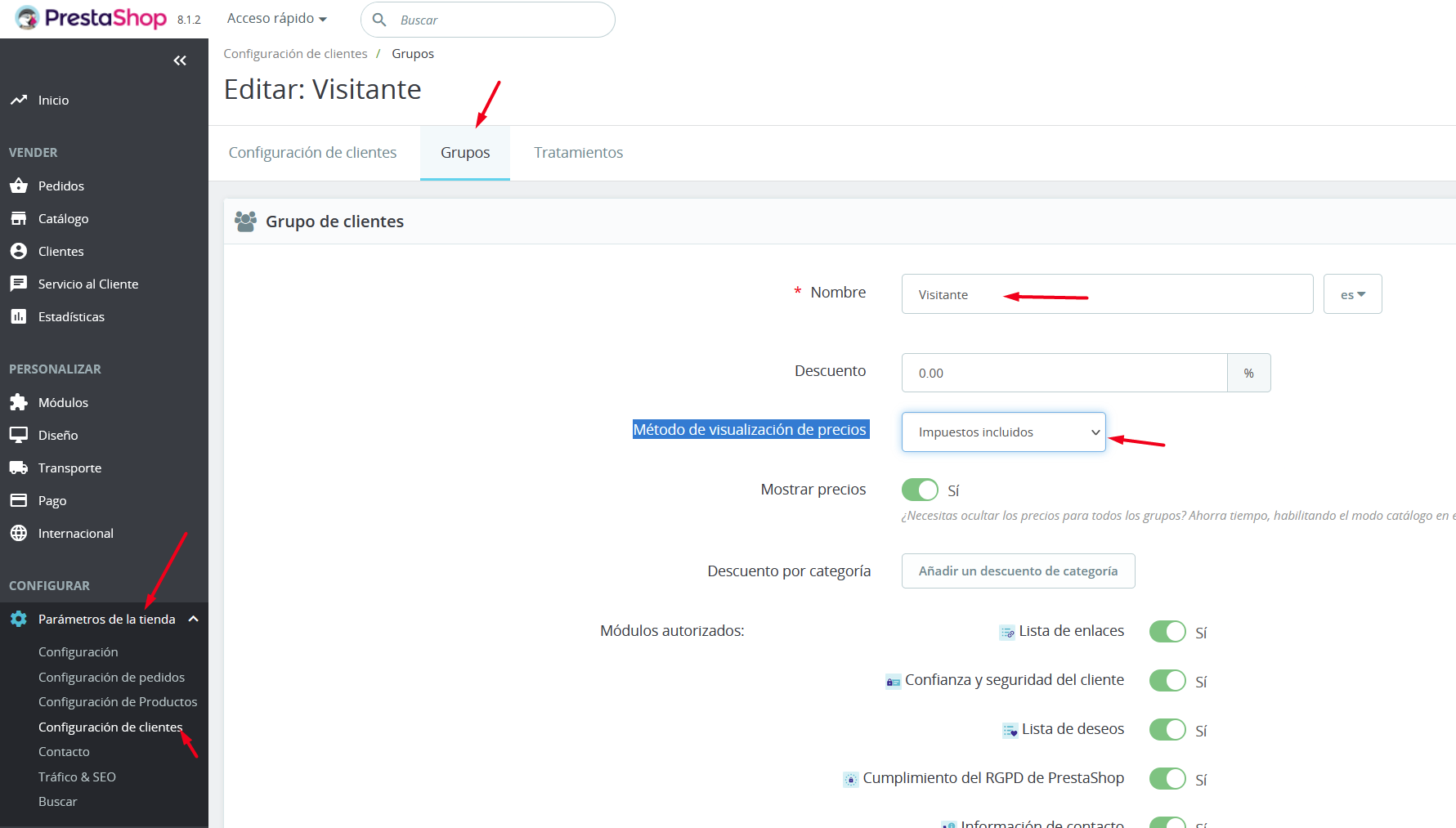Viewport: 1456px width, 828px height.
Task: Click the Módulos puzzle piece icon
Action: pyautogui.click(x=19, y=402)
